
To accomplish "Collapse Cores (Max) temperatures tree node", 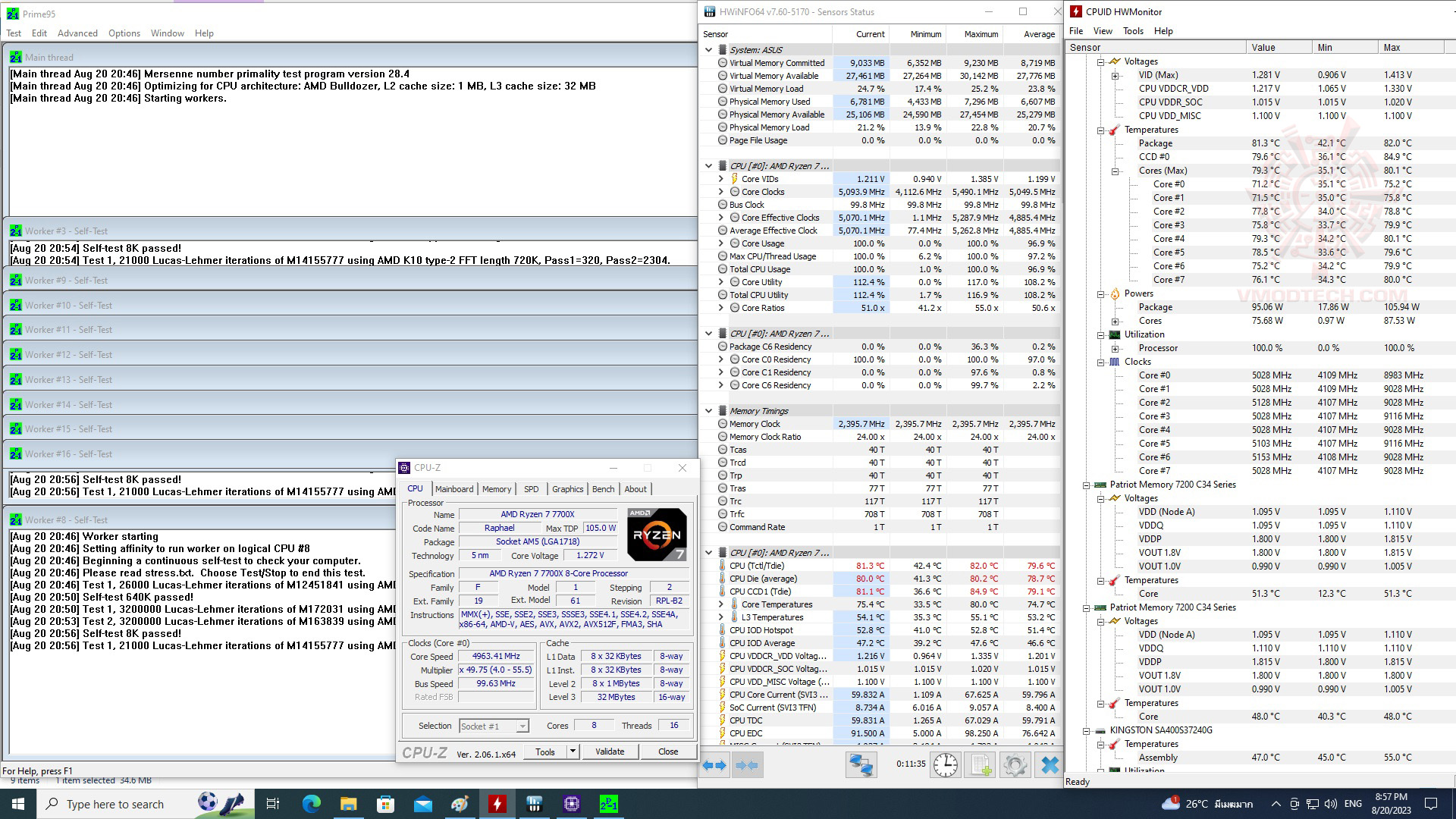I will click(1116, 171).
